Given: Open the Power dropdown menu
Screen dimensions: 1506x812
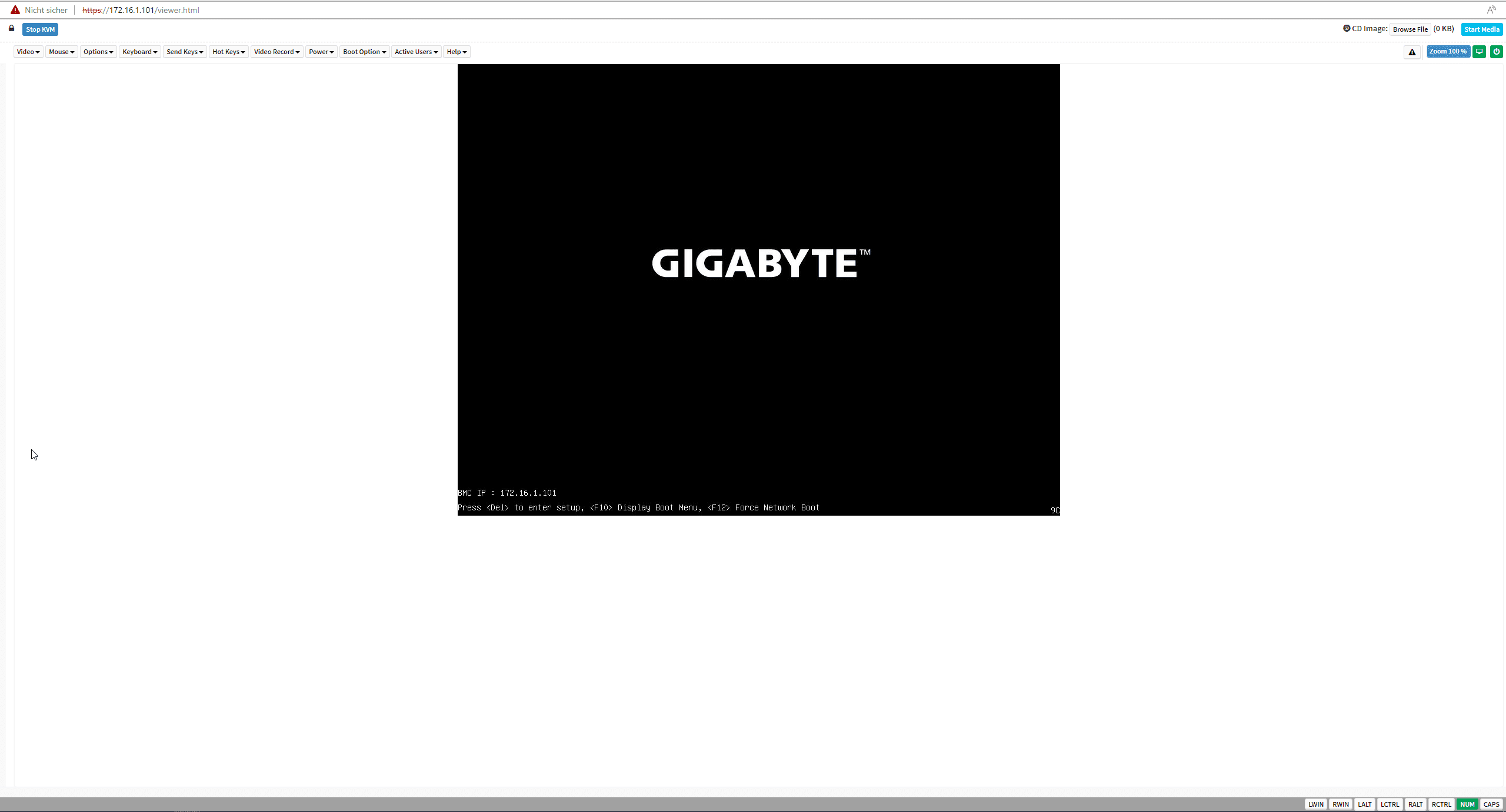Looking at the screenshot, I should (x=321, y=52).
